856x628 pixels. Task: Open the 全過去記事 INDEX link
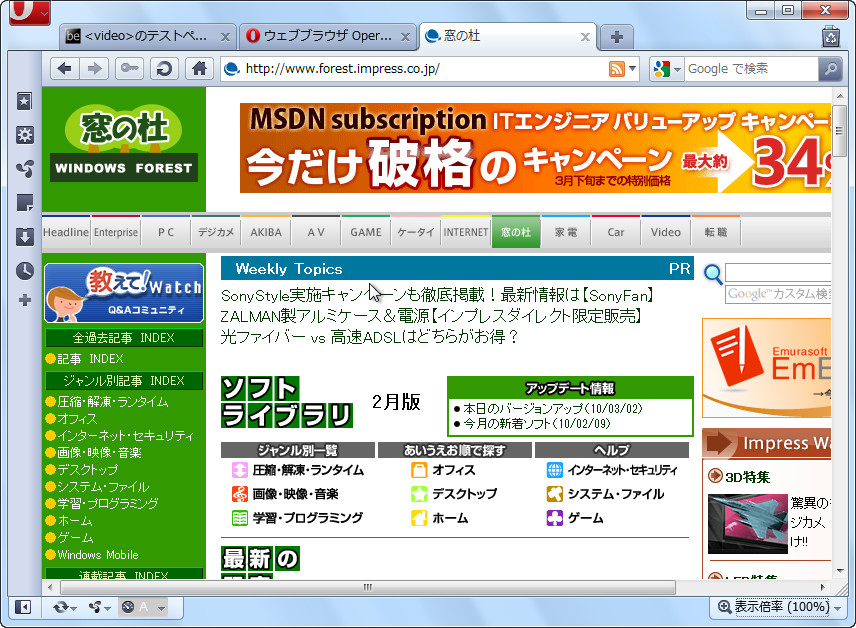(x=123, y=338)
